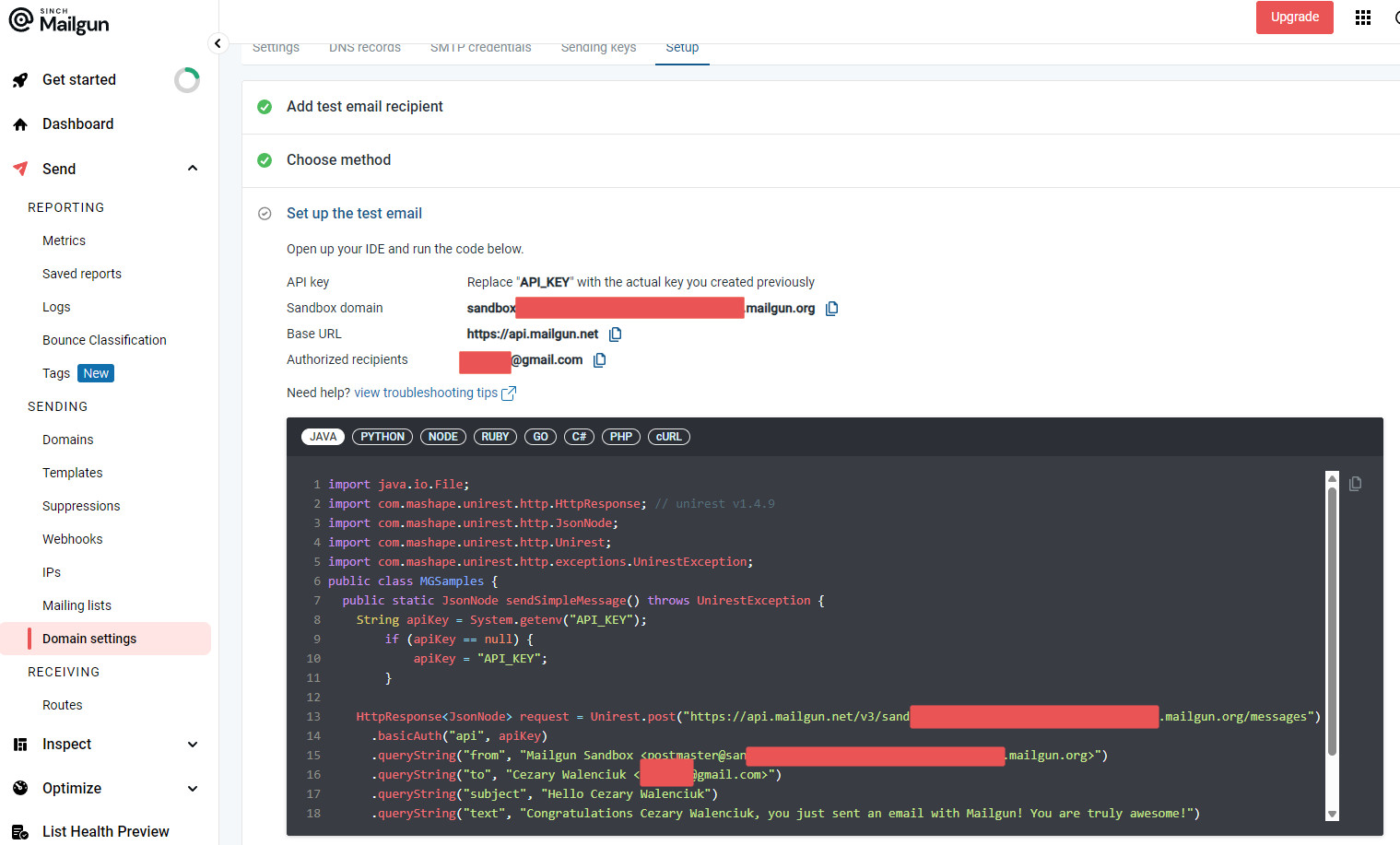This screenshot has height=845, width=1400.
Task: Copy the code snippet to clipboard
Action: (1355, 484)
